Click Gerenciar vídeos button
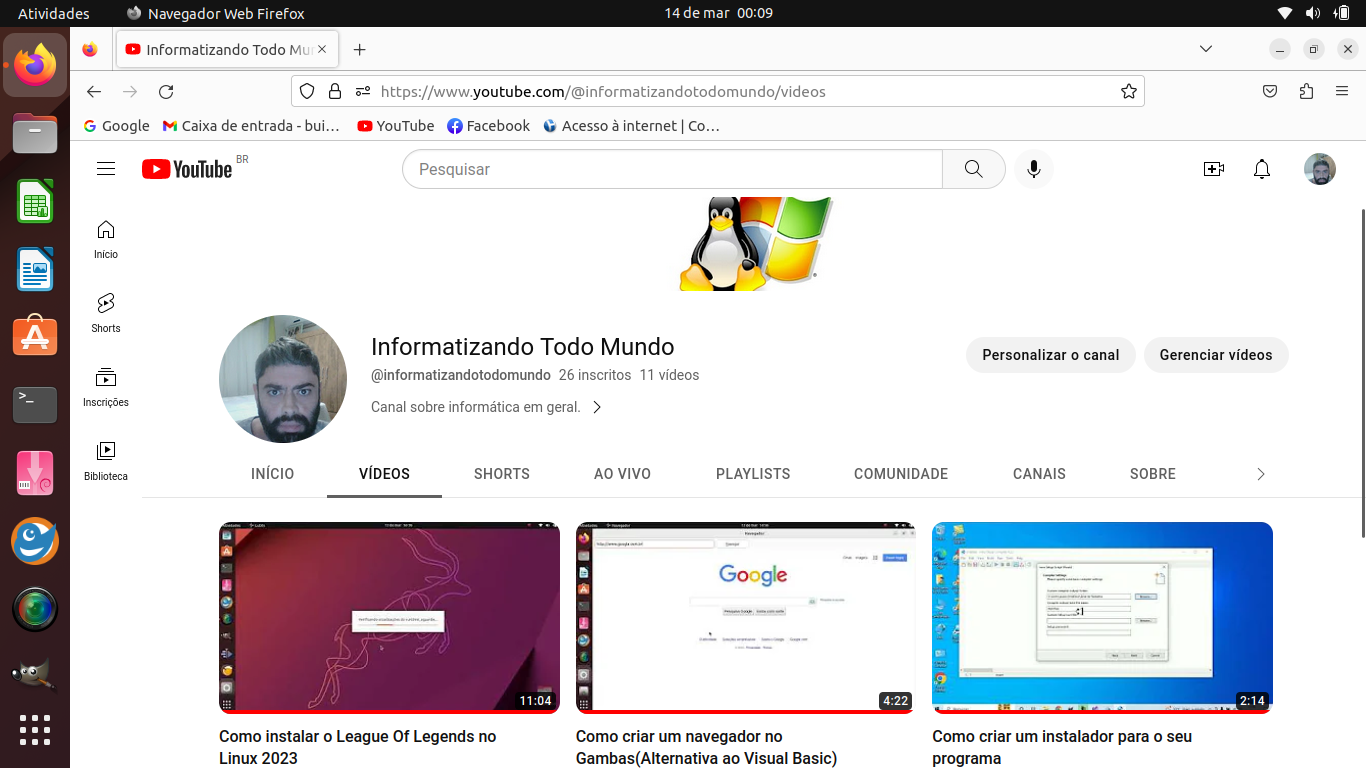Image resolution: width=1366 pixels, height=768 pixels. point(1216,355)
